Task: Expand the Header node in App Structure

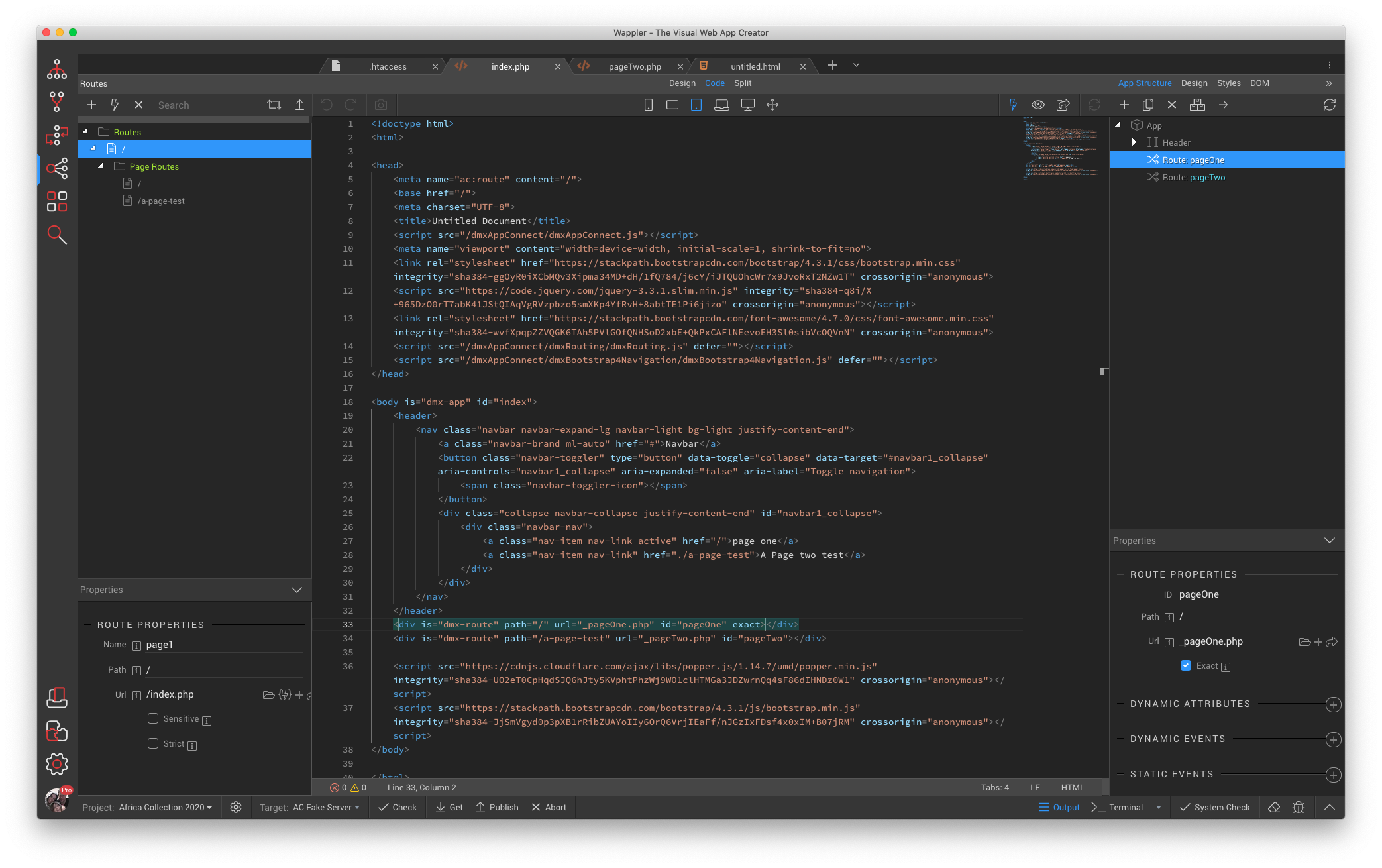Action: tap(1134, 142)
